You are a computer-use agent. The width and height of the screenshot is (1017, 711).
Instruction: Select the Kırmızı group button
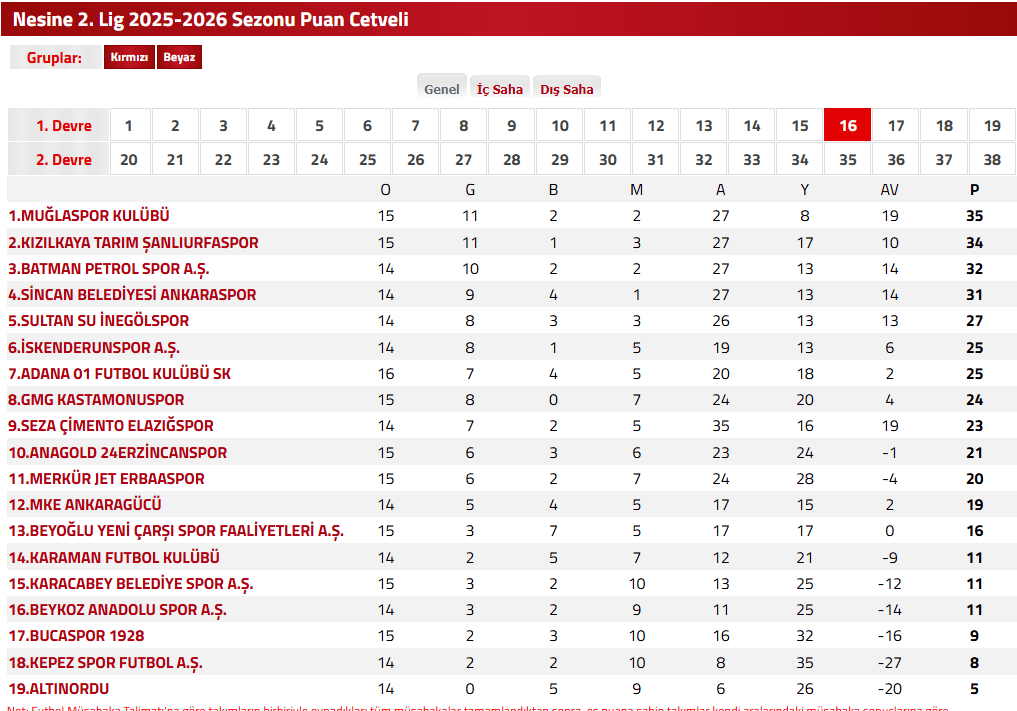(129, 58)
